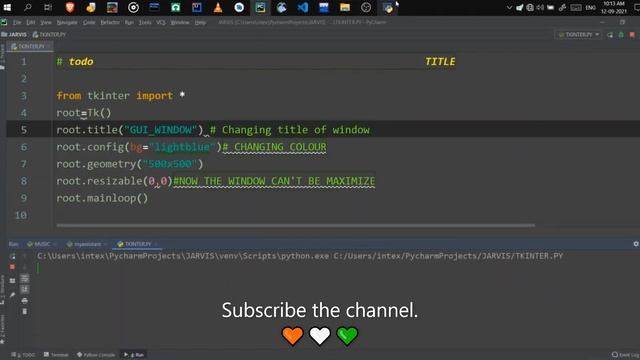Click the pin tab icon in Run panel

click(12, 295)
